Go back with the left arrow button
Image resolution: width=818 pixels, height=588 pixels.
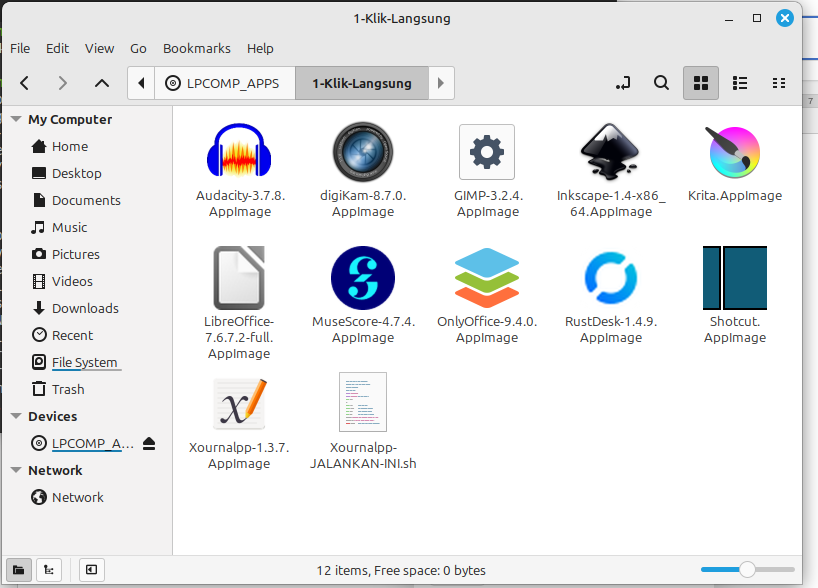pyautogui.click(x=25, y=83)
